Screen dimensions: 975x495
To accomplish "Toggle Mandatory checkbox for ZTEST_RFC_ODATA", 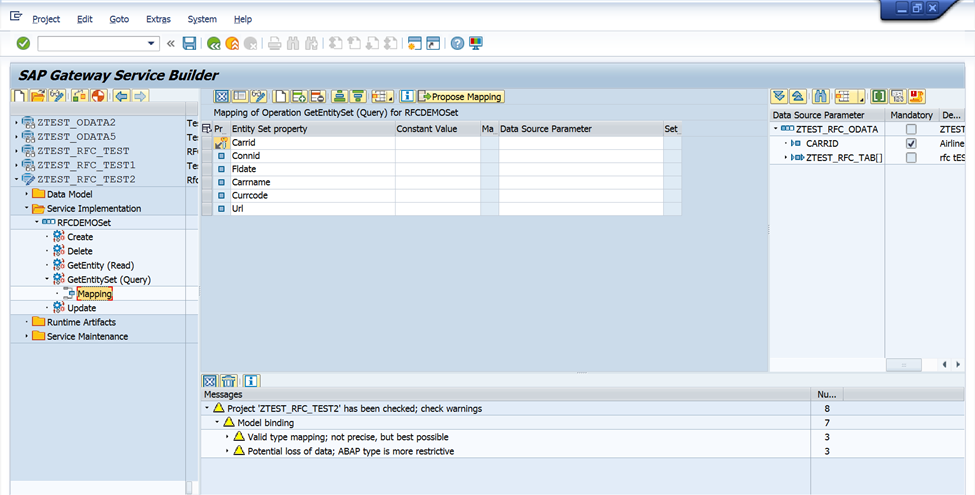I will coord(911,129).
